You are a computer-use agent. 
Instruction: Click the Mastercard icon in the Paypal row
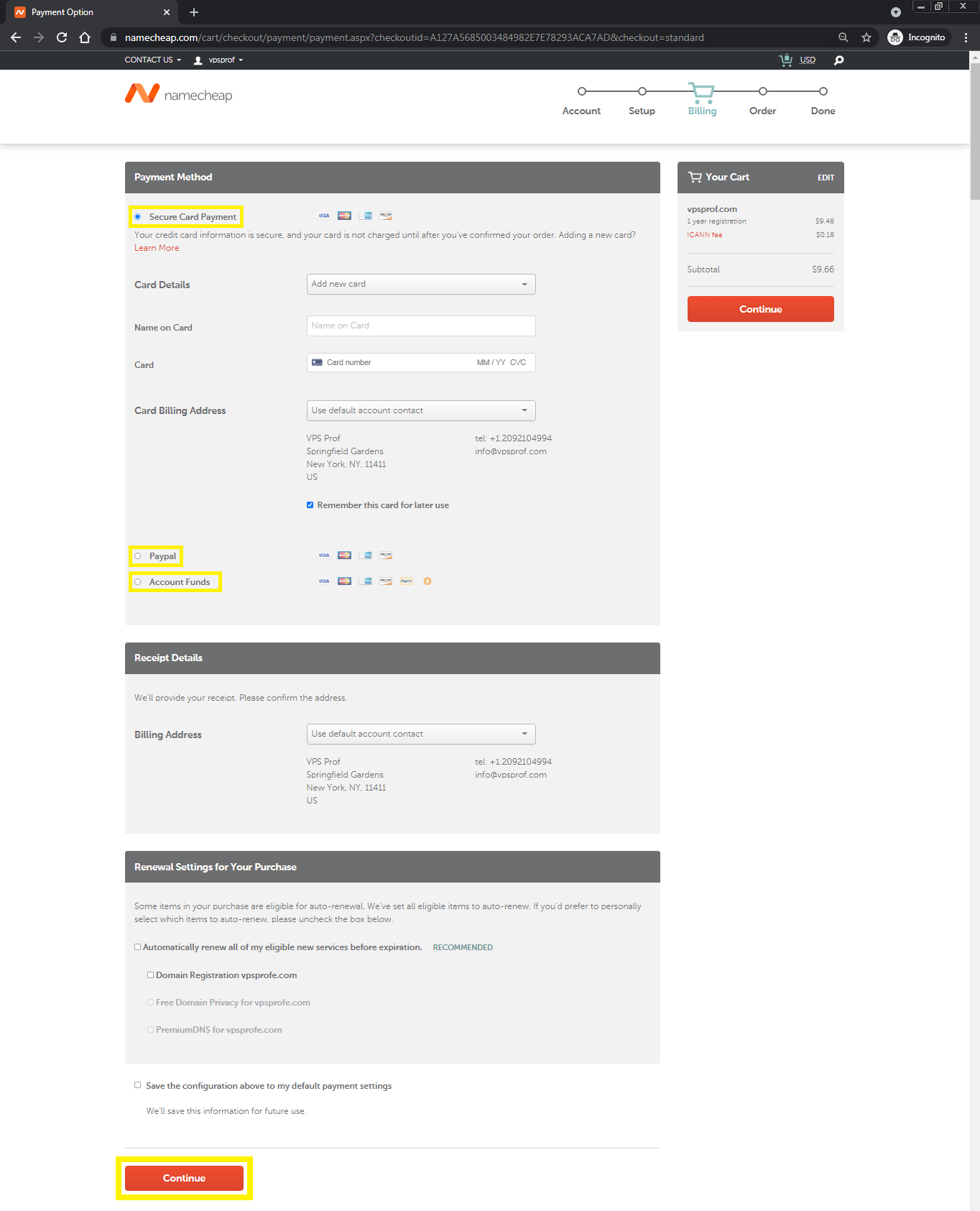tap(345, 555)
